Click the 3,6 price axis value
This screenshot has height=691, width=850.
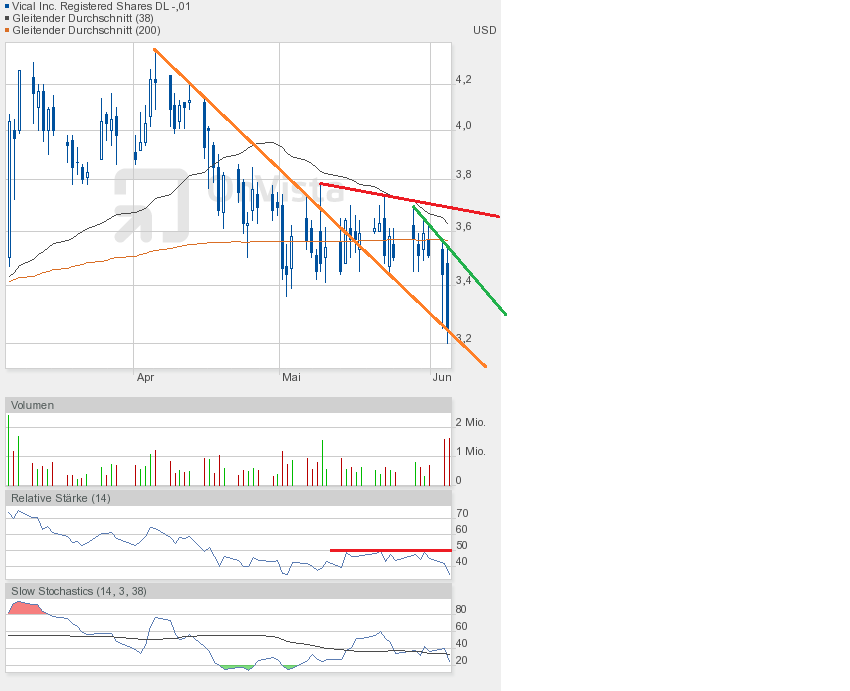click(463, 227)
